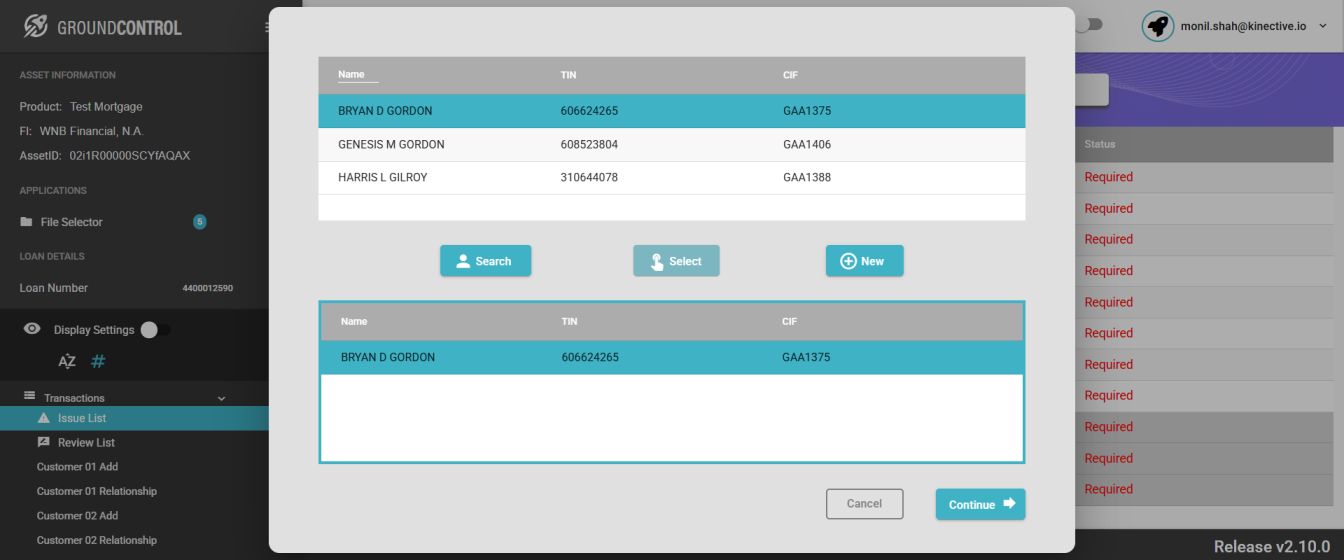
Task: Click the TIN header in upper table
Action: [569, 75]
